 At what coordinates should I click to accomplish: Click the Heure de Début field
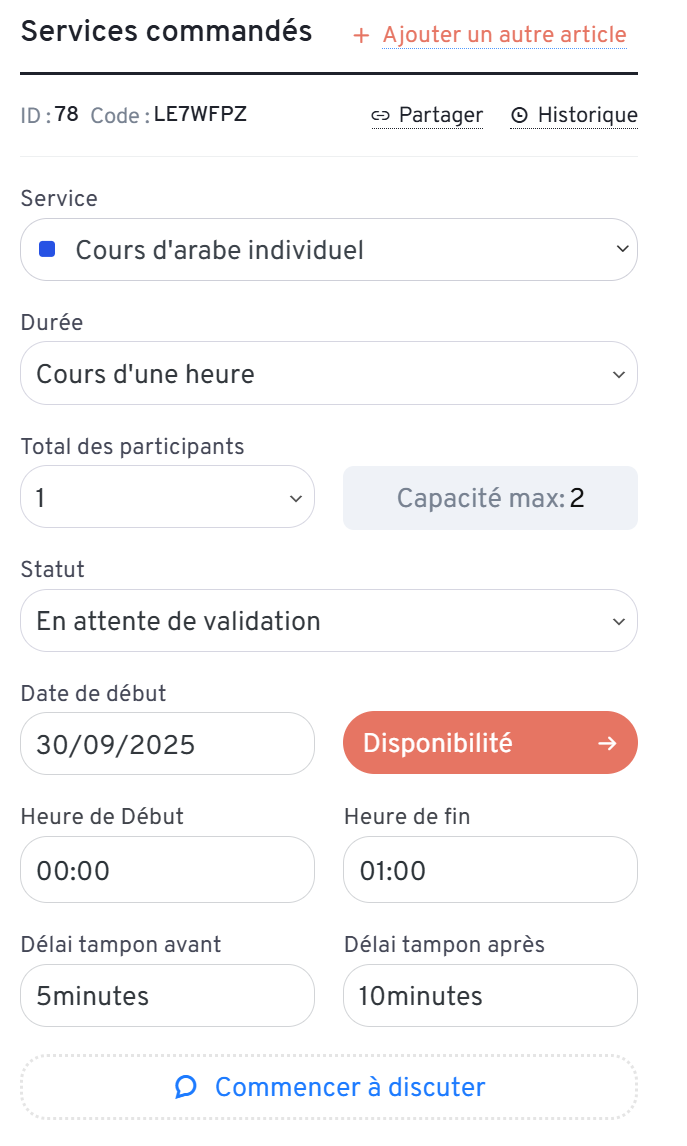(x=167, y=870)
